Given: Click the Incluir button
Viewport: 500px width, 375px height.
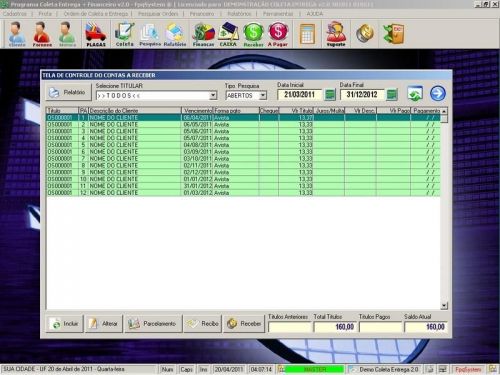Looking at the screenshot, I should coord(64,323).
